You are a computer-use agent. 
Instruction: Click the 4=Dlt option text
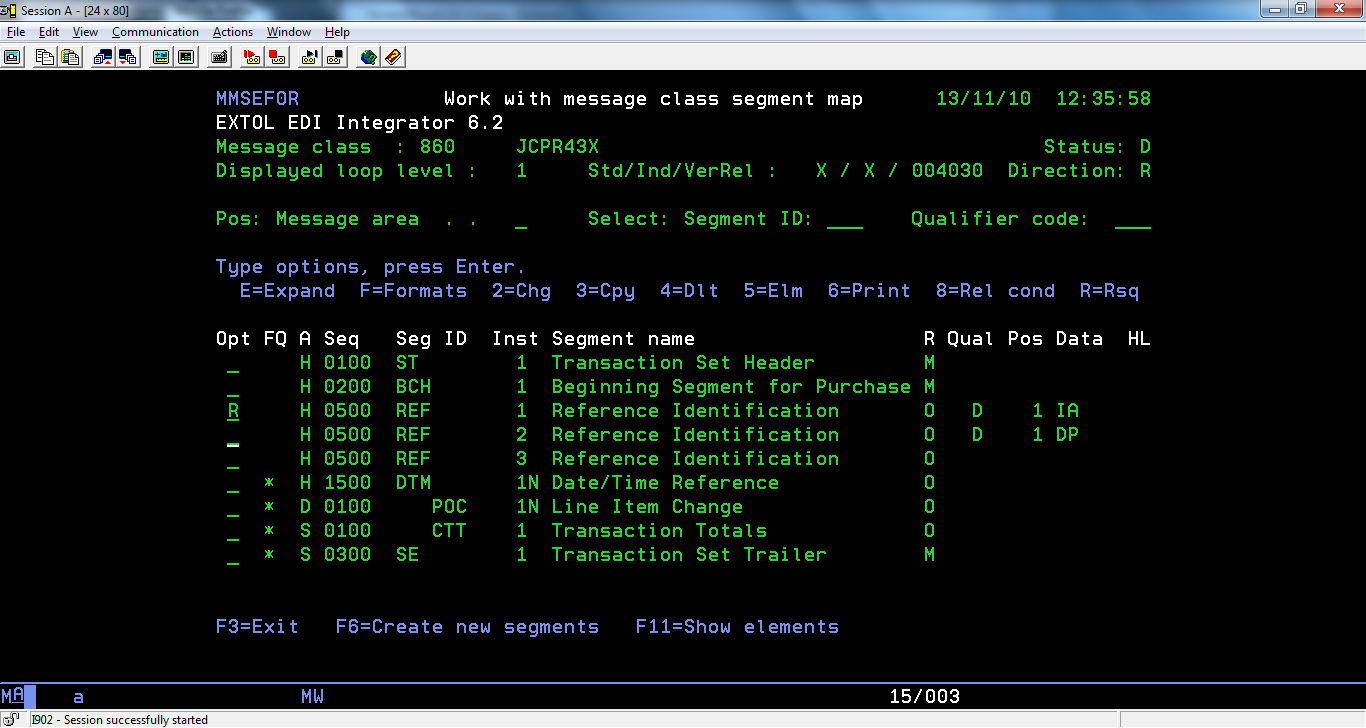689,291
